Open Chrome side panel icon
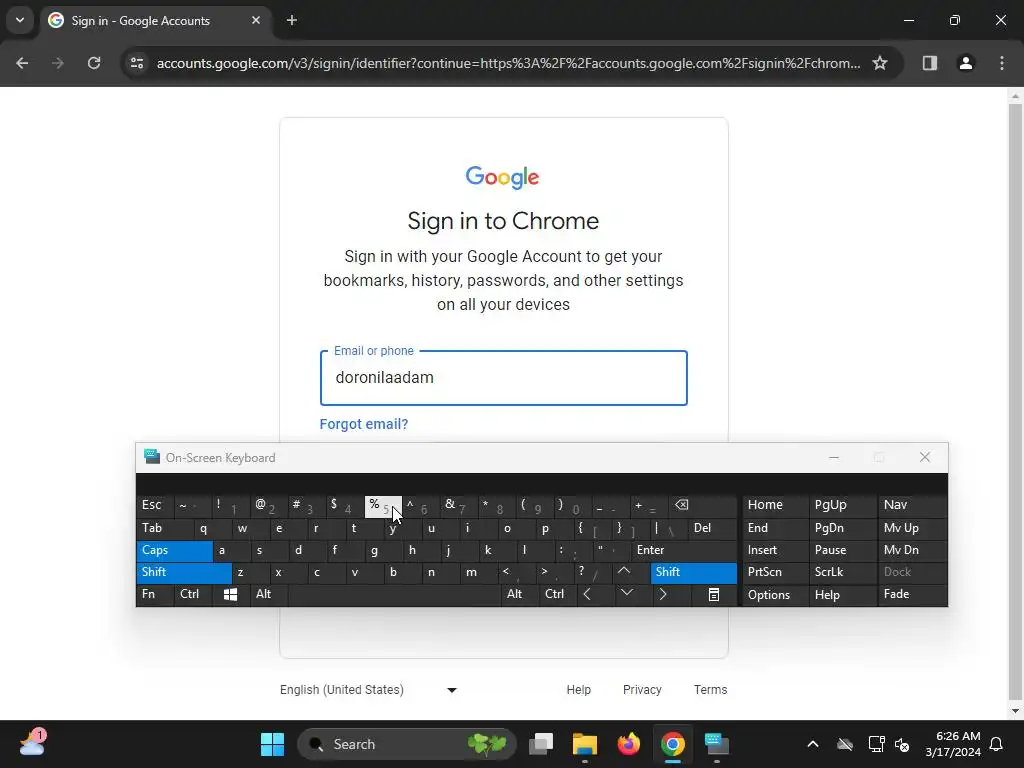Viewport: 1024px width, 768px height. point(930,63)
